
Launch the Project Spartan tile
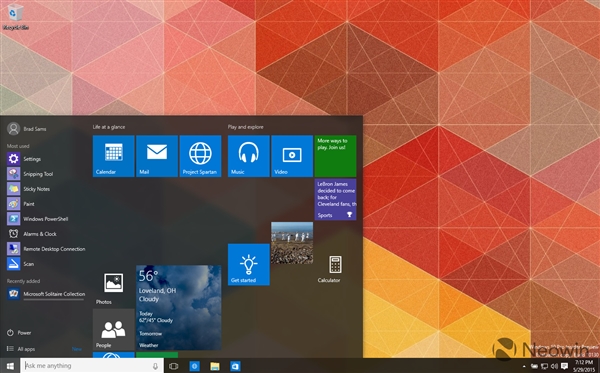tap(201, 156)
